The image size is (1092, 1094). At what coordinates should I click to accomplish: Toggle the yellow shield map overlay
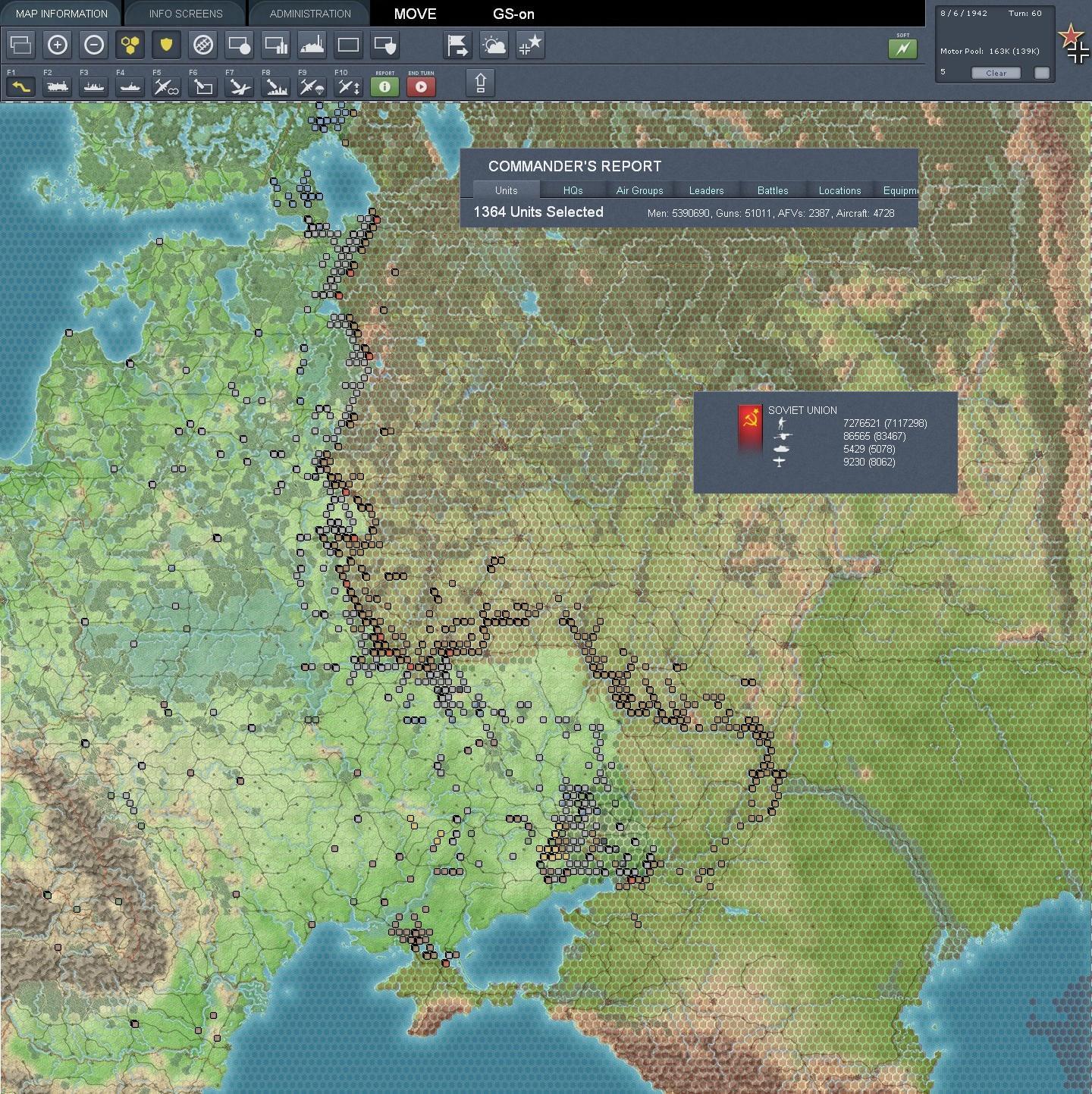(x=166, y=45)
